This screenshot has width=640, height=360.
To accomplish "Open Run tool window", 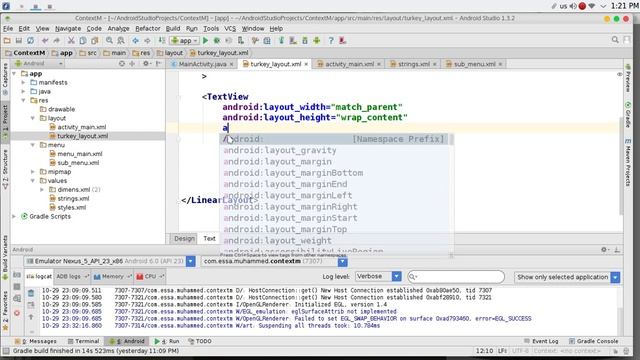I will coord(167,341).
